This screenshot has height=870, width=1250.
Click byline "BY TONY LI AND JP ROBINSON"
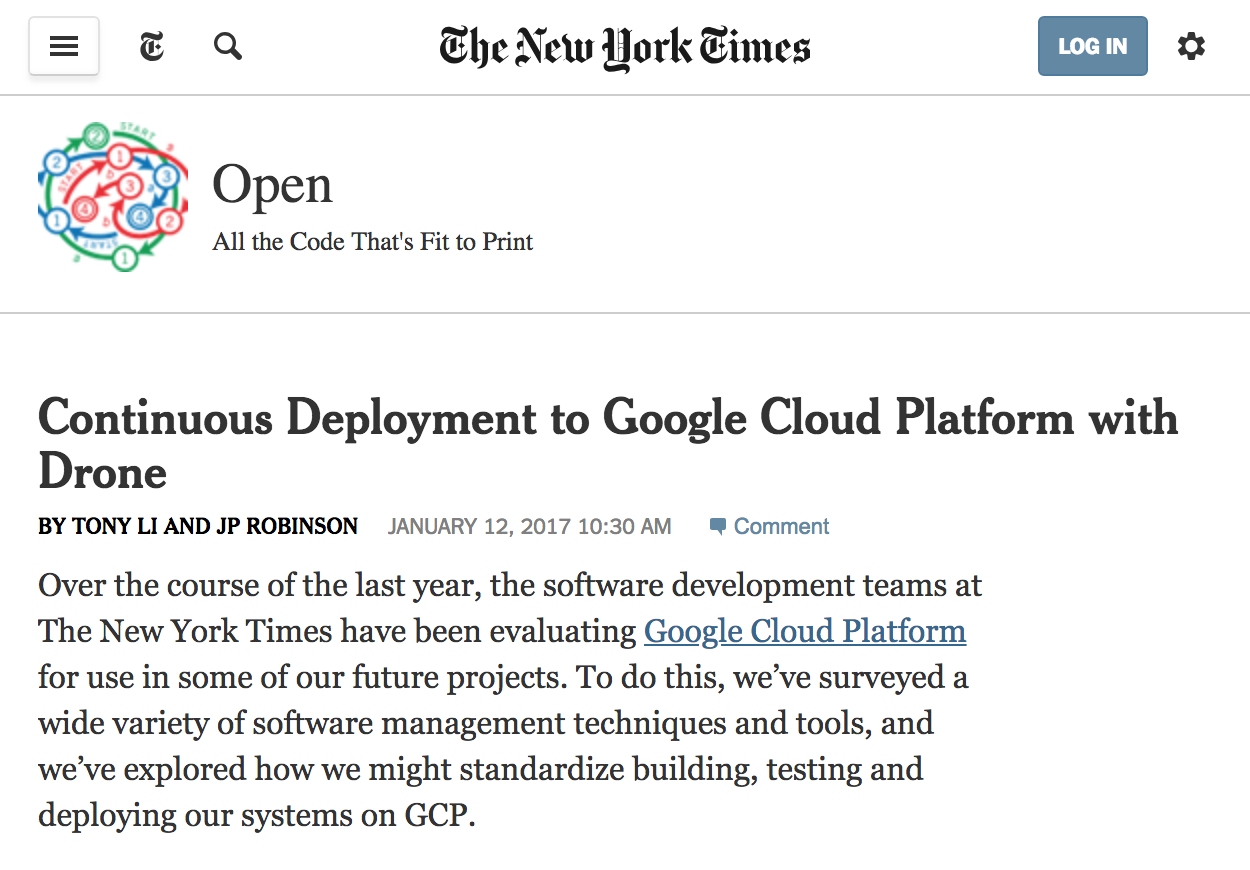[x=198, y=526]
